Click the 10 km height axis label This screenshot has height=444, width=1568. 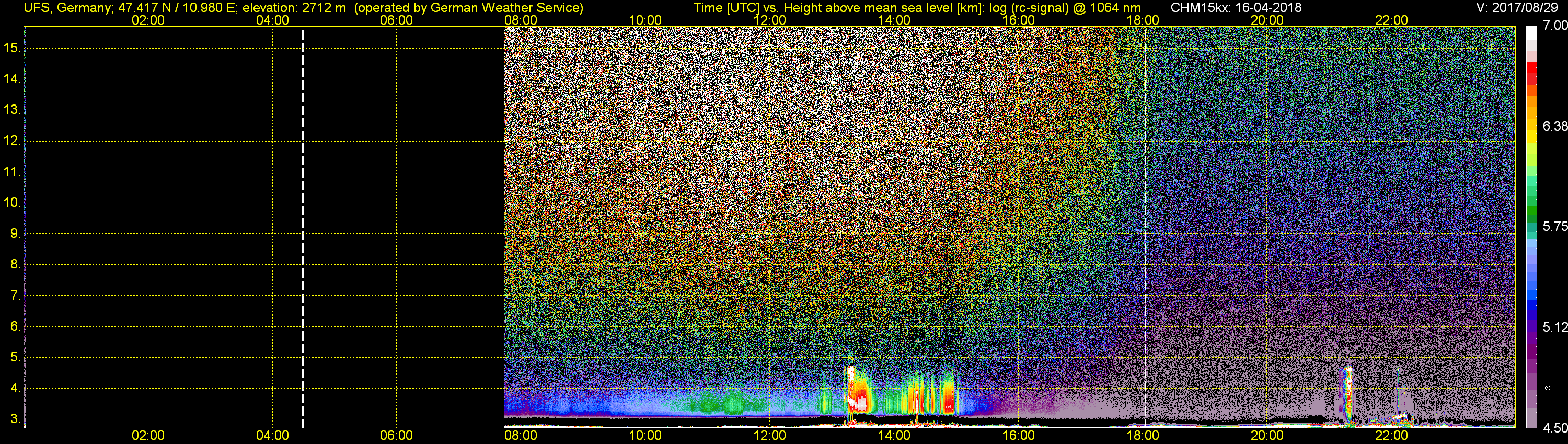coord(11,203)
